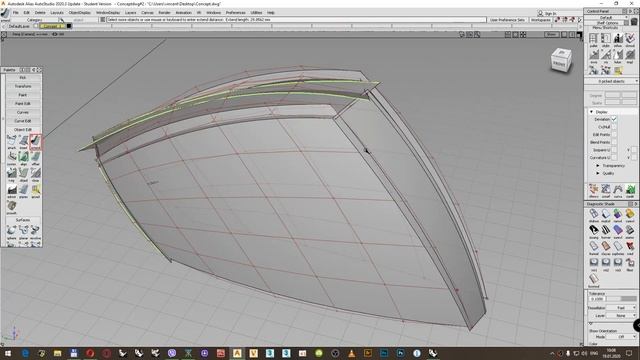Open the Preferences menu

point(236,13)
